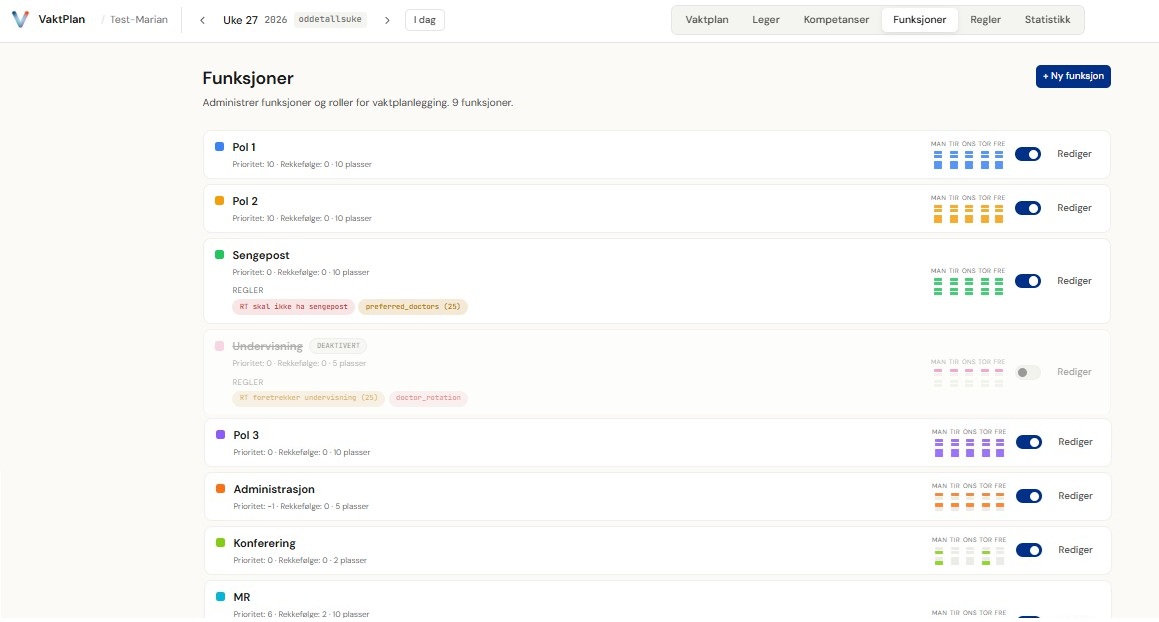1159x622 pixels.
Task: Turn off the Administrasjon toggle
Action: click(1028, 496)
